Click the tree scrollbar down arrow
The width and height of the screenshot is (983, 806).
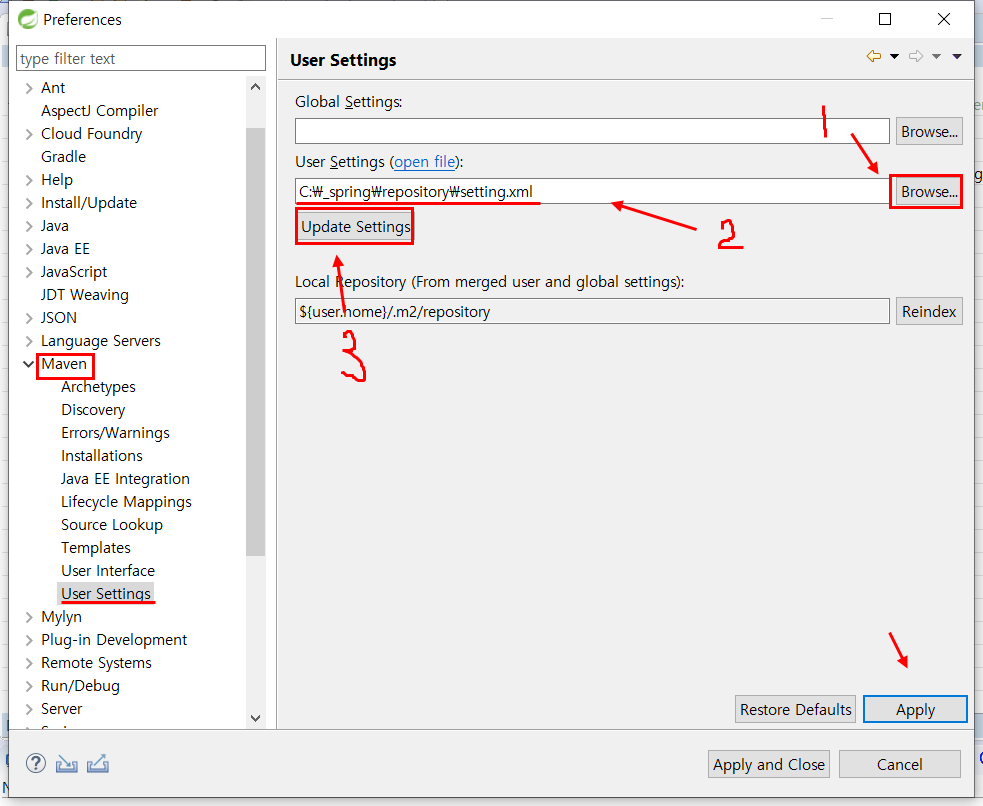coord(255,718)
